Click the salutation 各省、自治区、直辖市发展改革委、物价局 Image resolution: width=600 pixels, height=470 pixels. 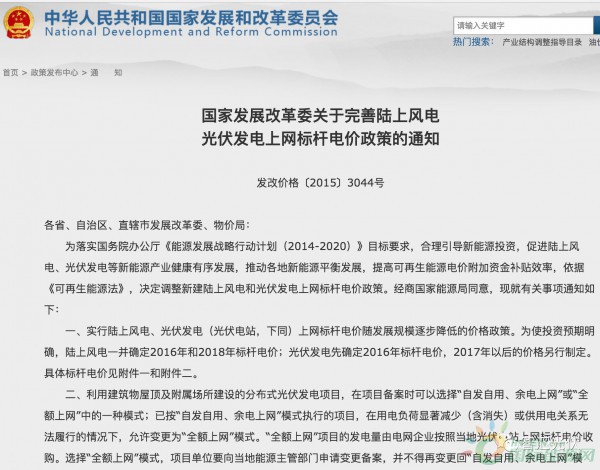(x=147, y=225)
